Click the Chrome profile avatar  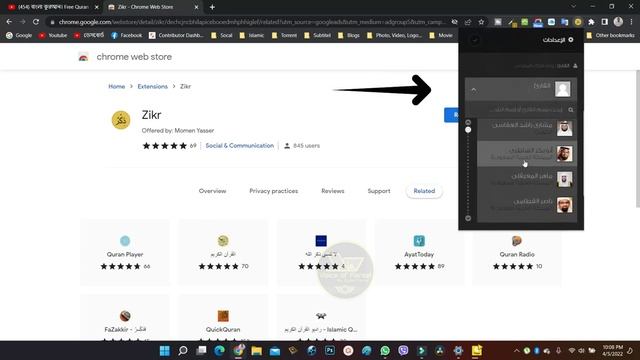click(618, 22)
